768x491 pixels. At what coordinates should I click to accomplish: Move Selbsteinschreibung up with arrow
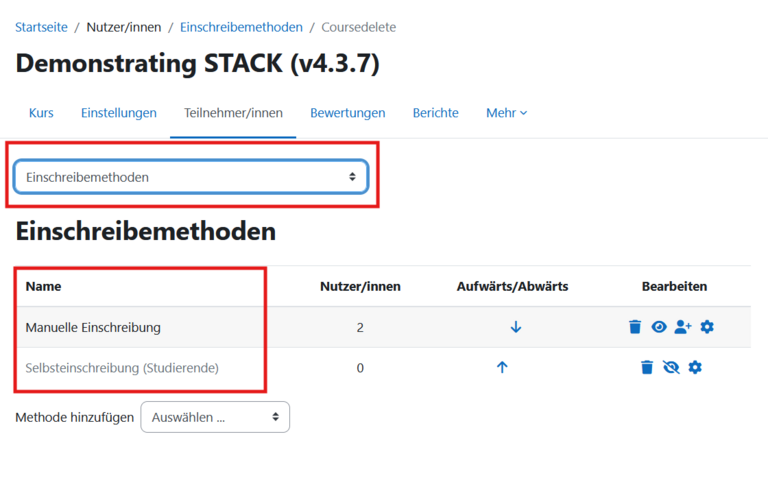502,368
